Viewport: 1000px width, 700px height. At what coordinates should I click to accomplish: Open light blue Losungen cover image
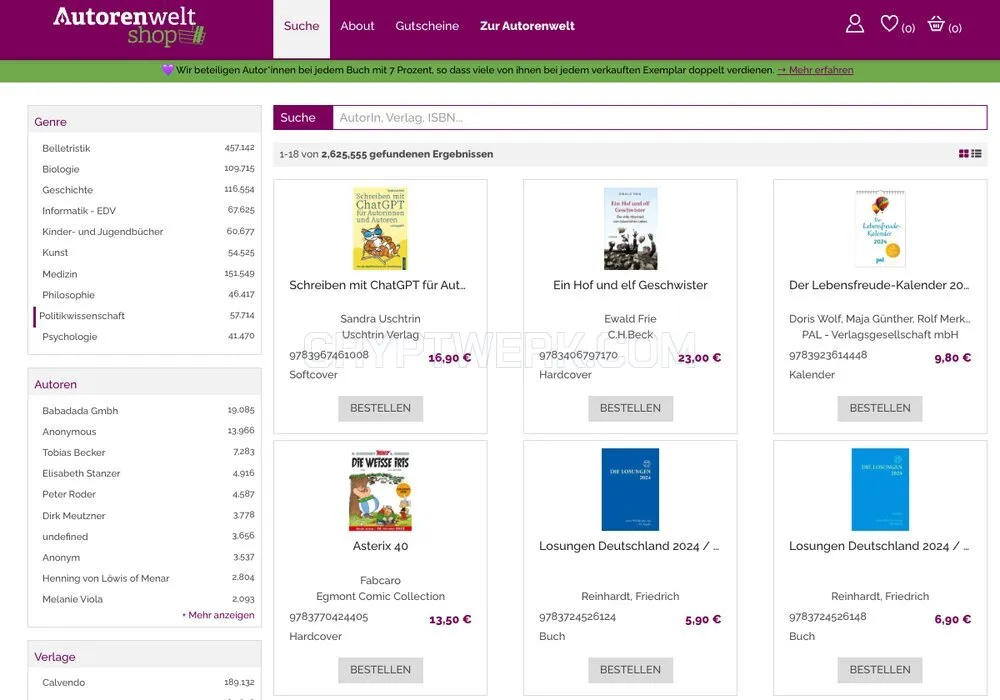click(x=880, y=490)
